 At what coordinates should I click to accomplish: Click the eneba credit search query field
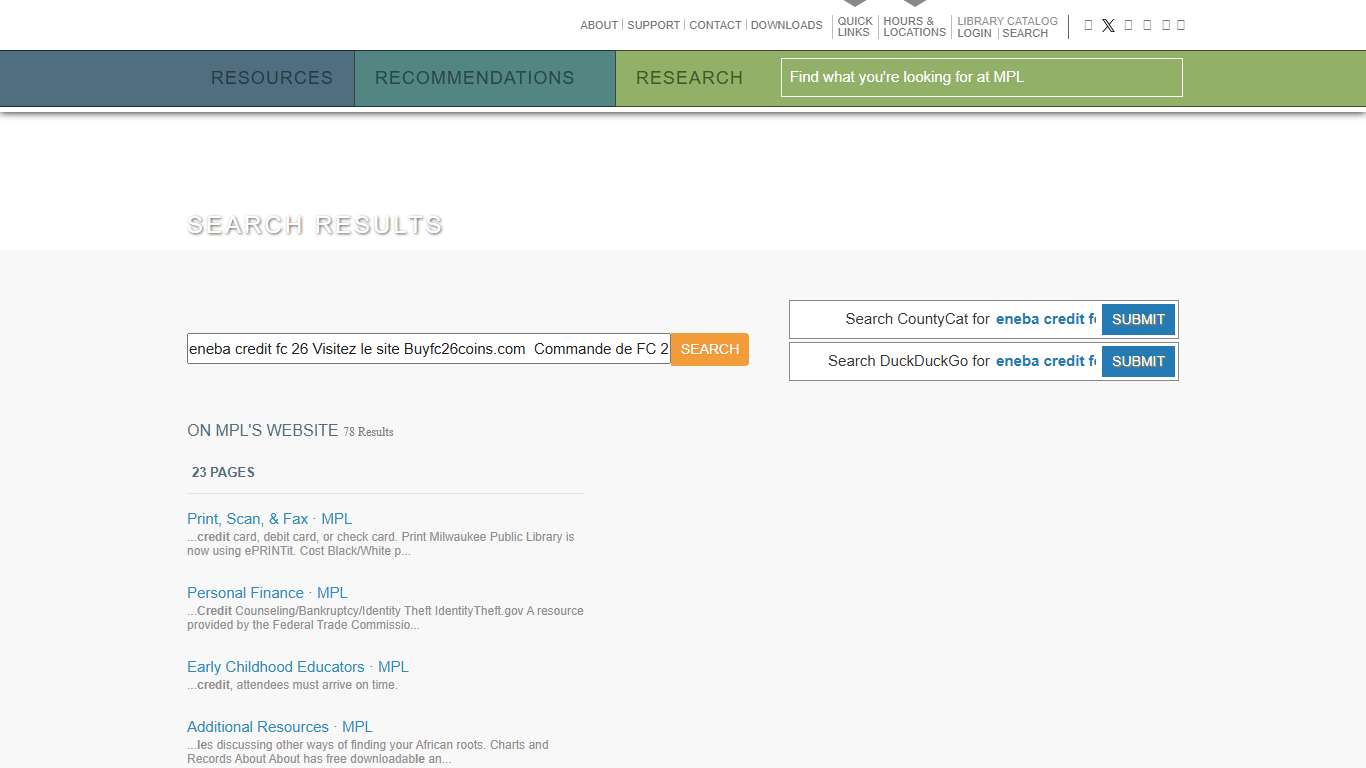428,349
